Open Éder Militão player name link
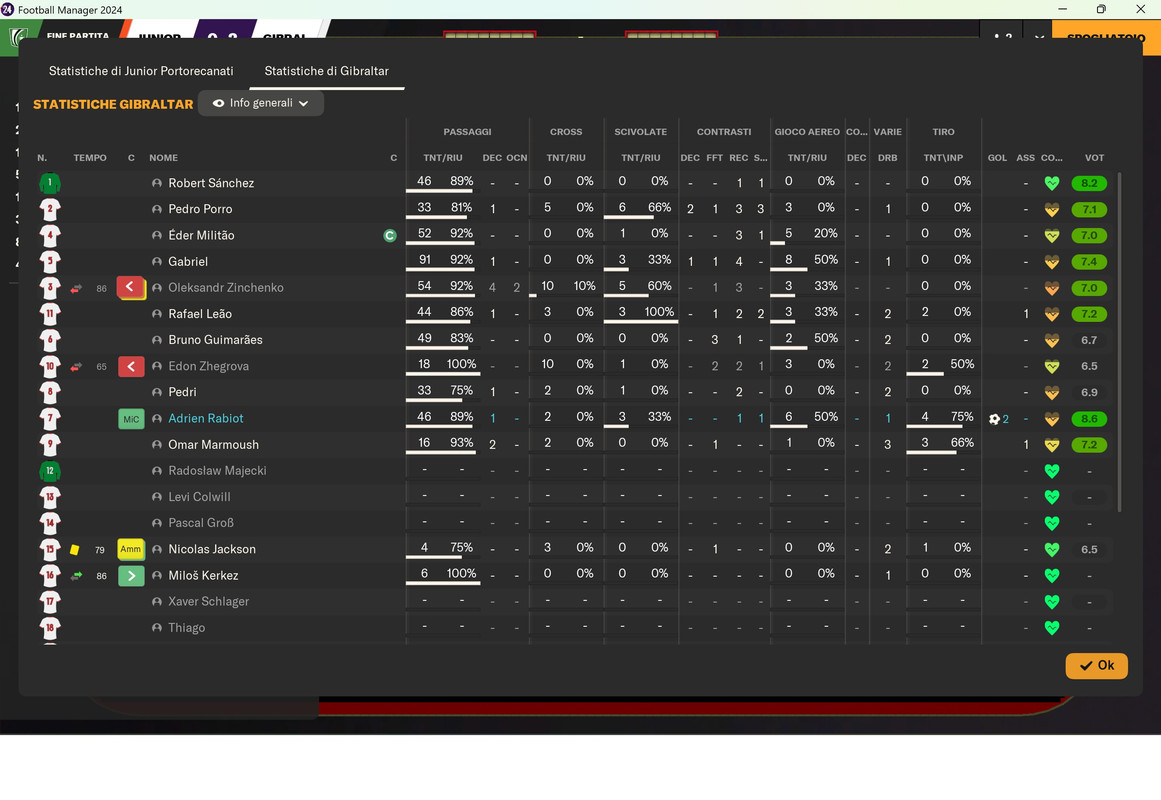The height and width of the screenshot is (800, 1161). coord(201,236)
